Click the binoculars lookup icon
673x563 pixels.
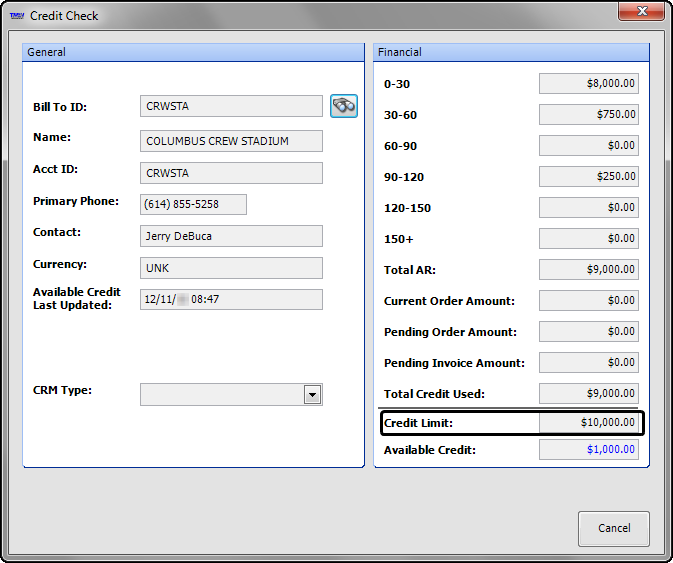point(344,106)
